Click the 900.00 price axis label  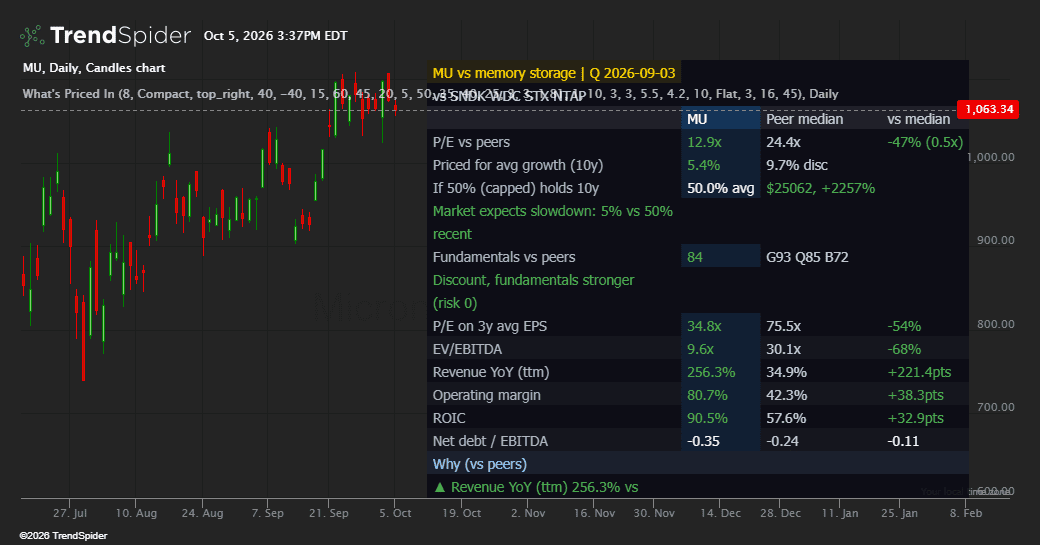[x=995, y=240]
